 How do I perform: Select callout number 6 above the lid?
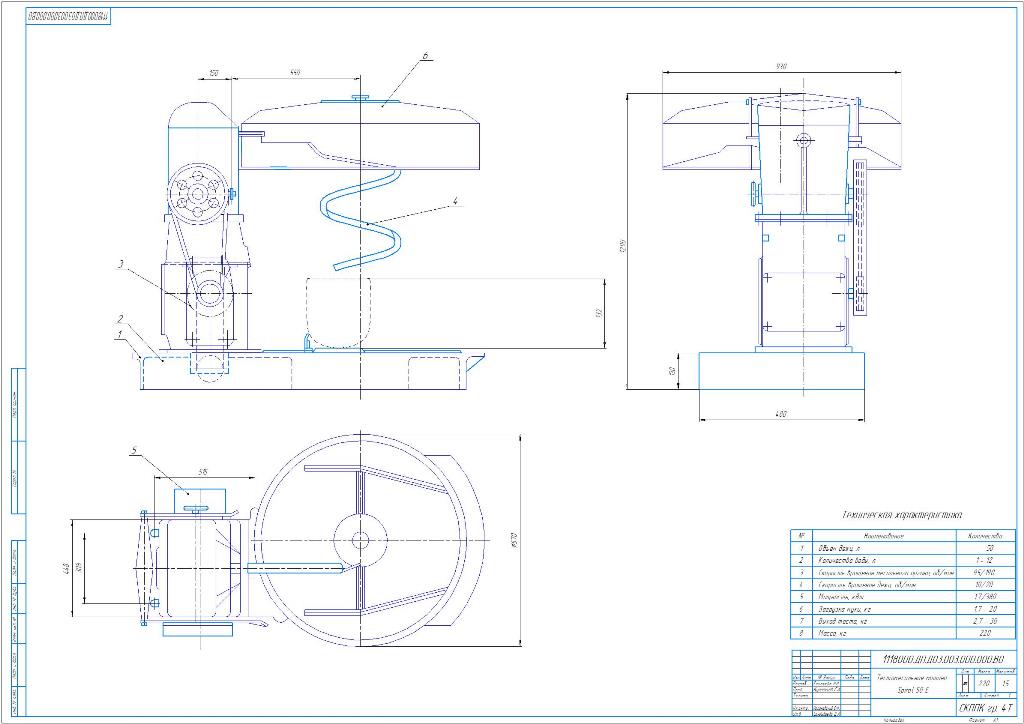pos(425,55)
